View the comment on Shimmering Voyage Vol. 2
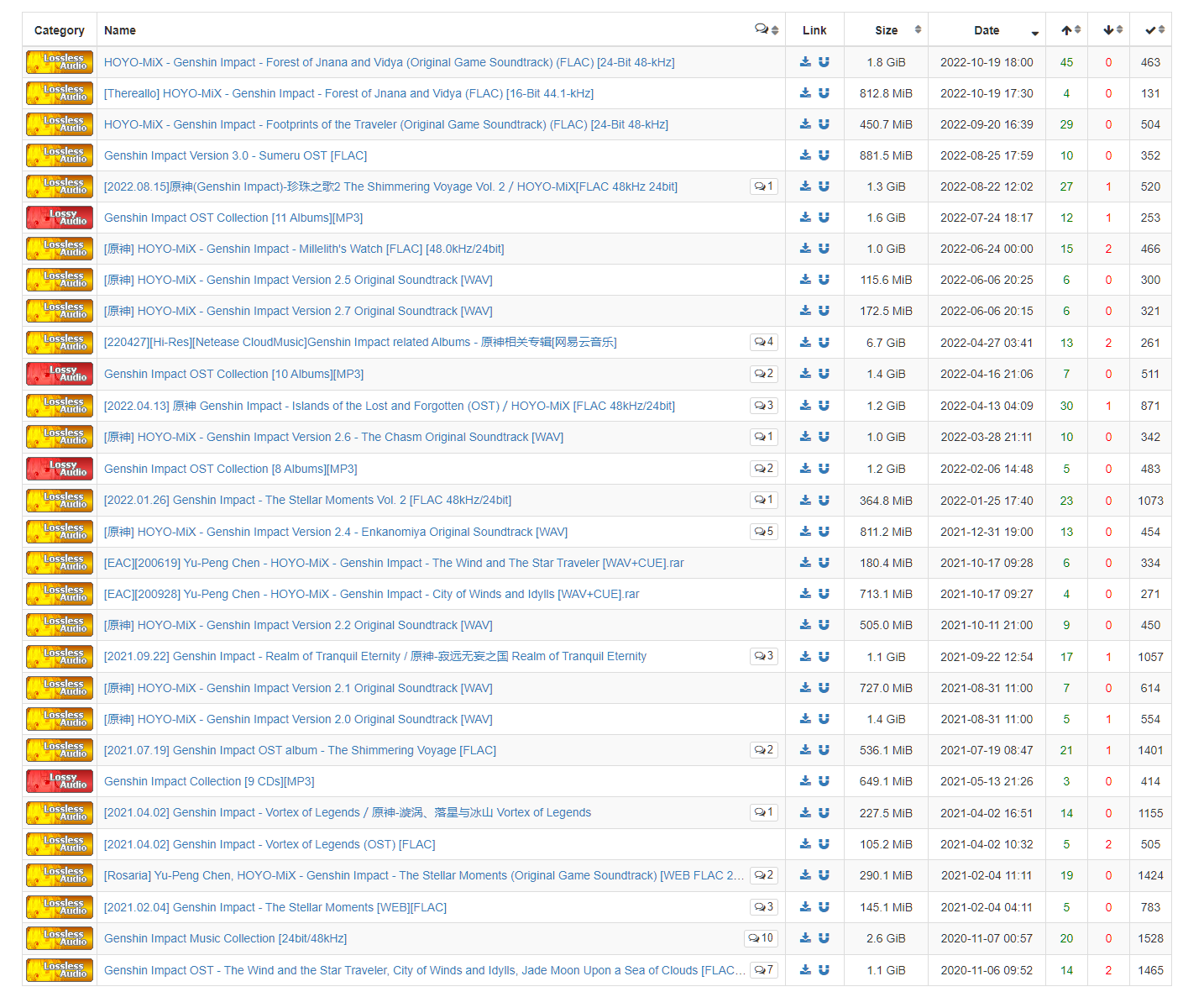The image size is (1204, 992). 764,186
